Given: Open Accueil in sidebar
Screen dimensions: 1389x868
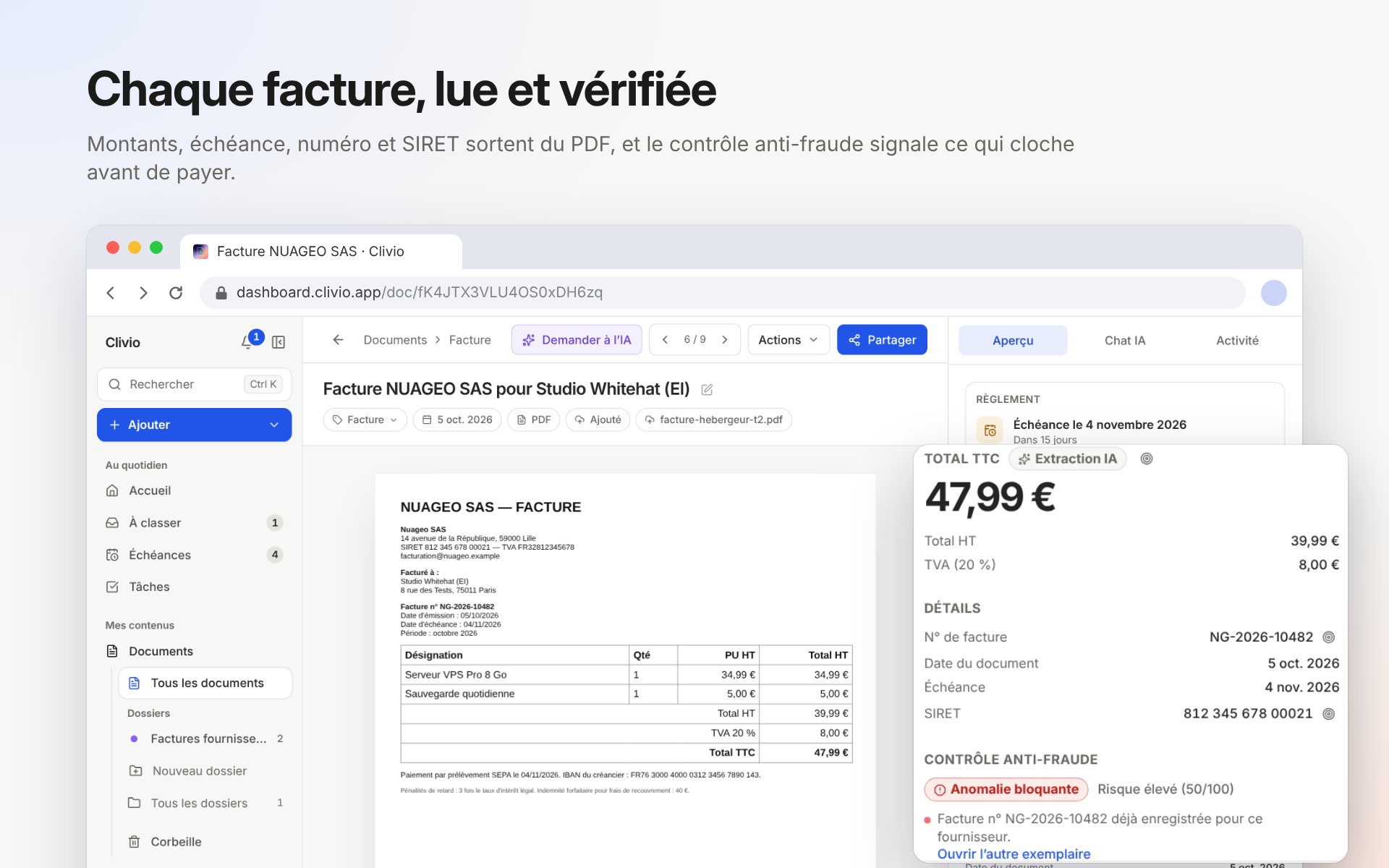Looking at the screenshot, I should 194,490.
